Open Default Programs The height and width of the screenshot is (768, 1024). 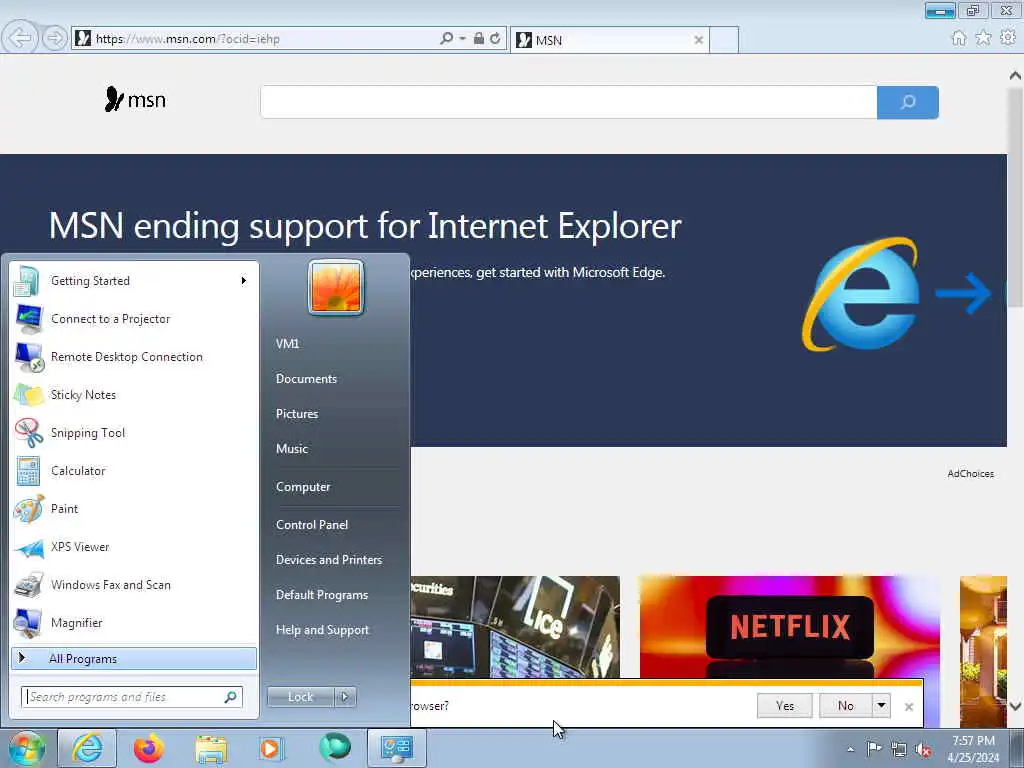322,595
